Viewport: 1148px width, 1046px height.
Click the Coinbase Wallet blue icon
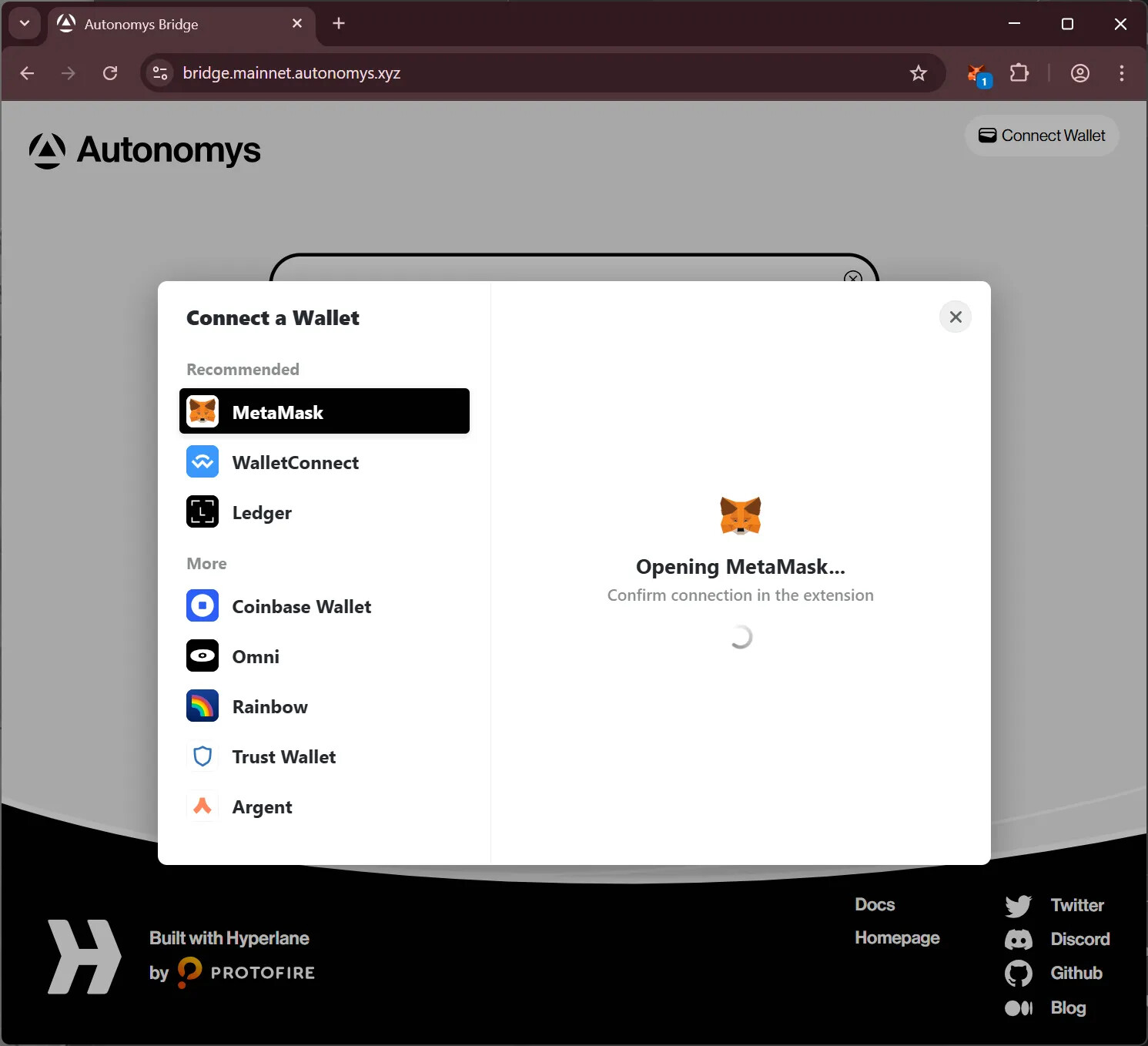click(x=202, y=605)
